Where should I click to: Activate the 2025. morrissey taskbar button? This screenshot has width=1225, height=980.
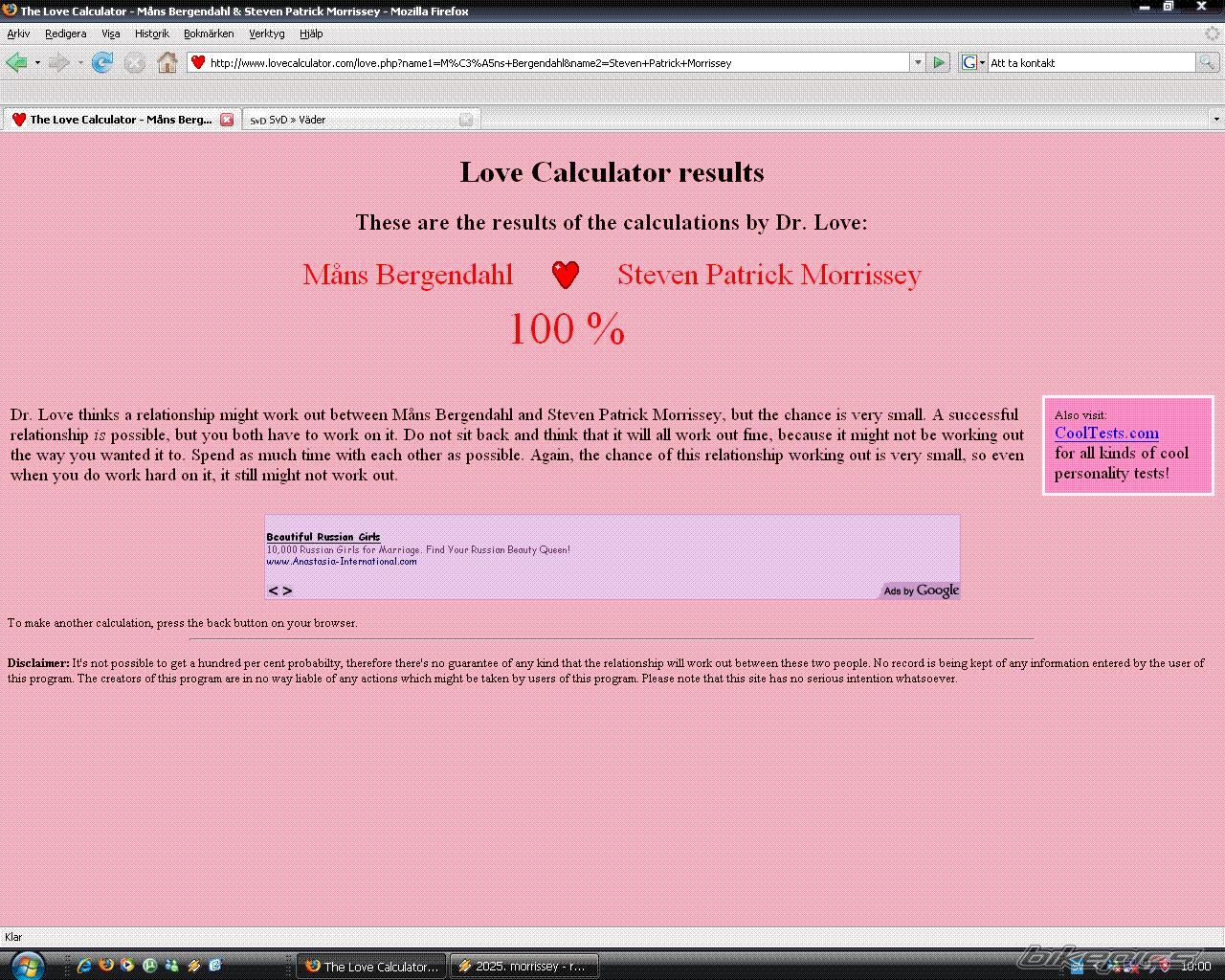point(524,966)
